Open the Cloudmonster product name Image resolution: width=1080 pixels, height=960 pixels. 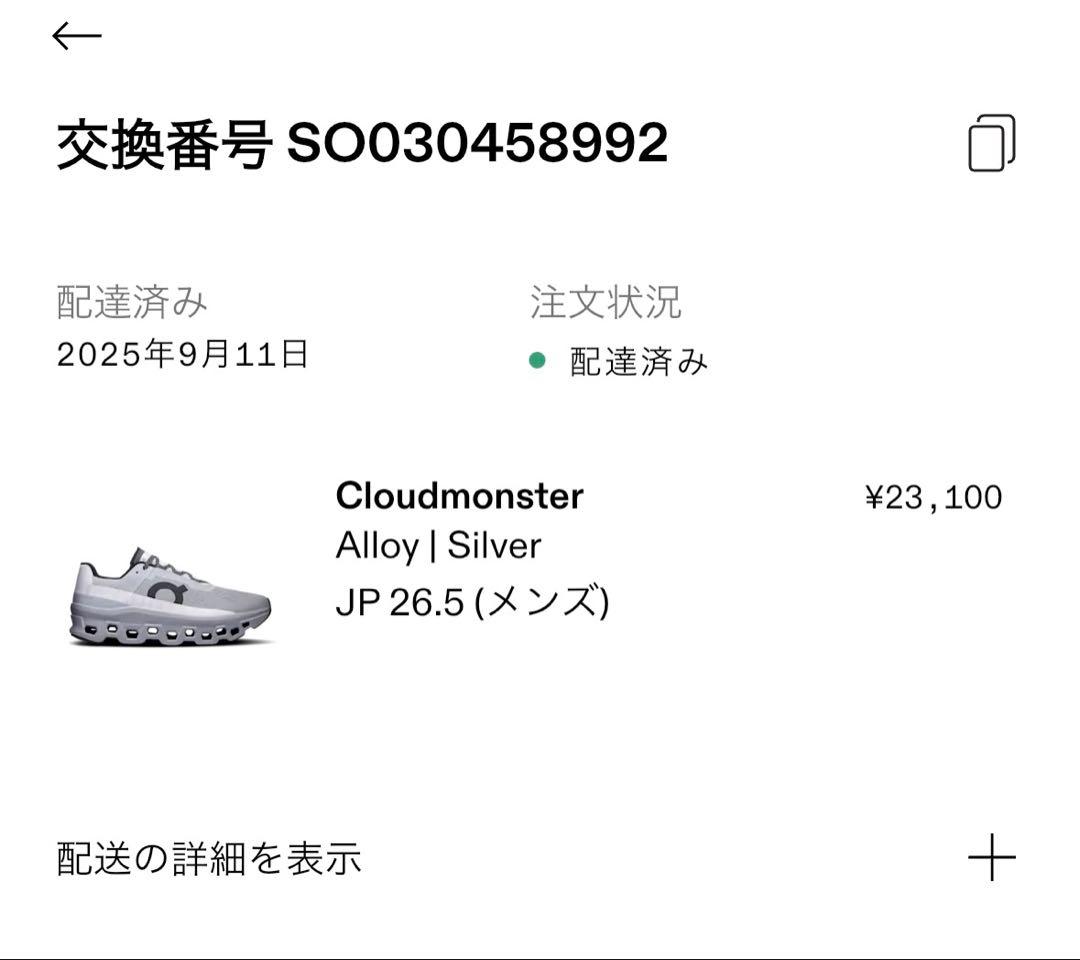pyautogui.click(x=459, y=496)
